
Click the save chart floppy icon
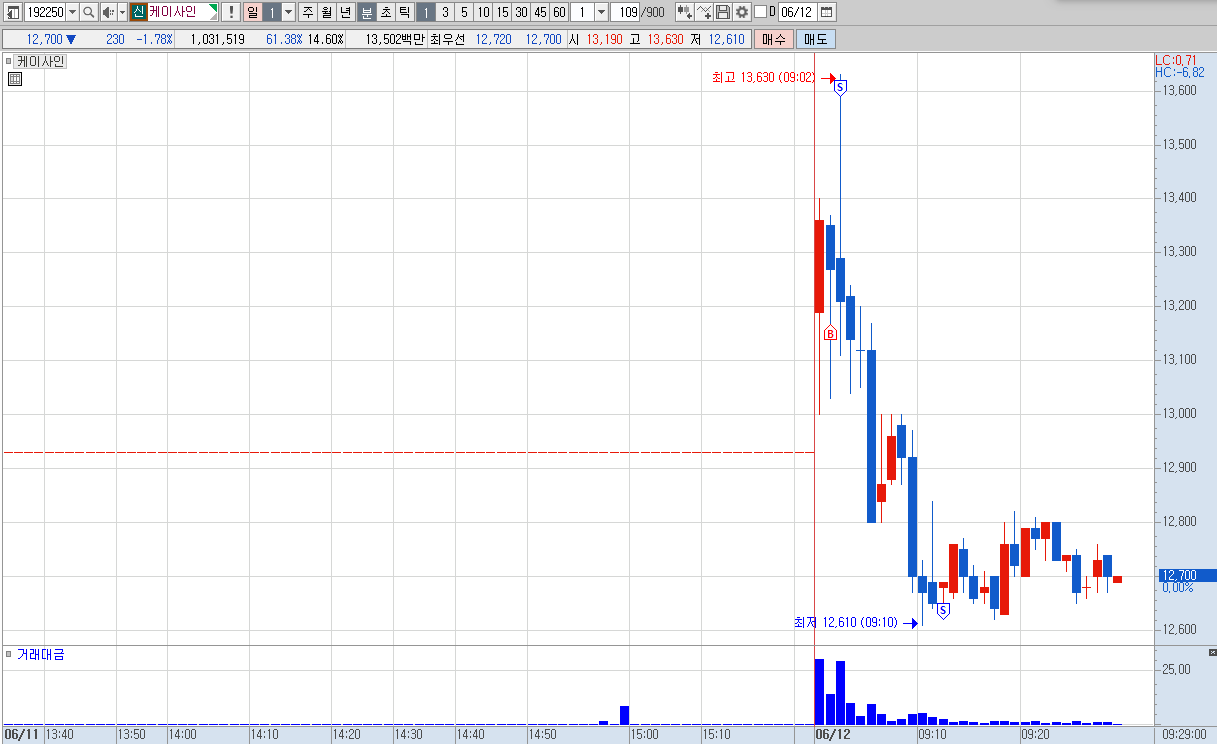point(723,12)
